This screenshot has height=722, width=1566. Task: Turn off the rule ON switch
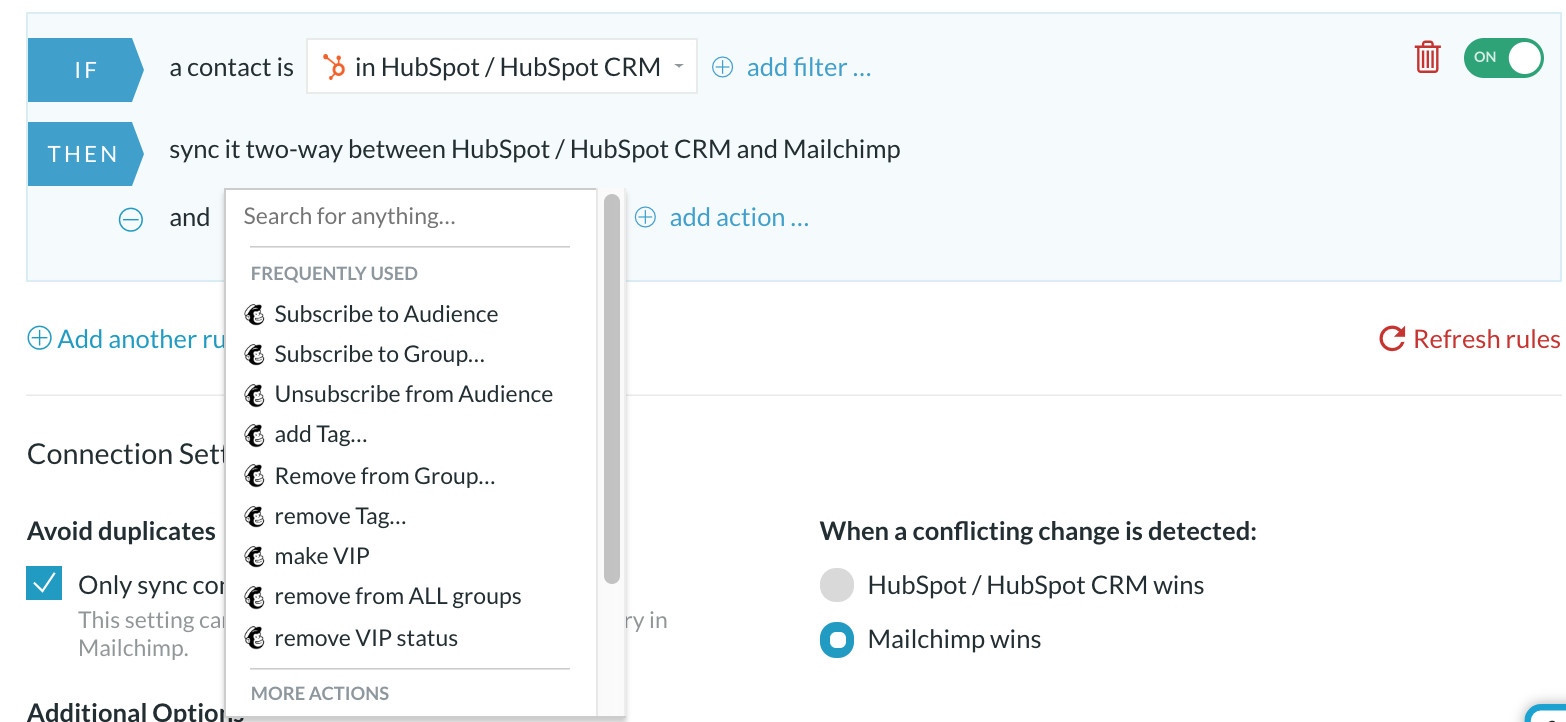click(1503, 58)
